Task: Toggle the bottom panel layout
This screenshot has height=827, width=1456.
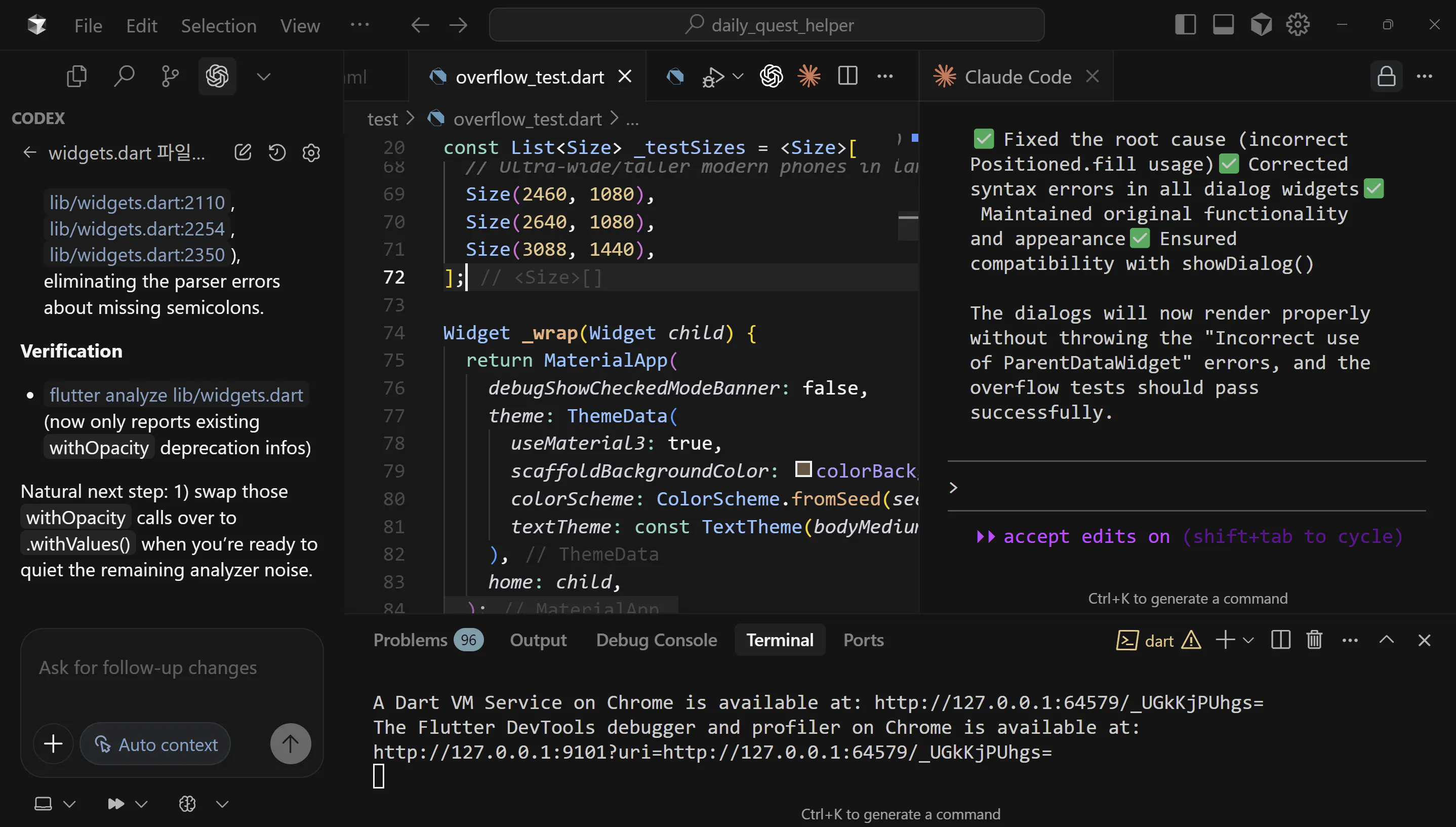Action: point(1223,25)
